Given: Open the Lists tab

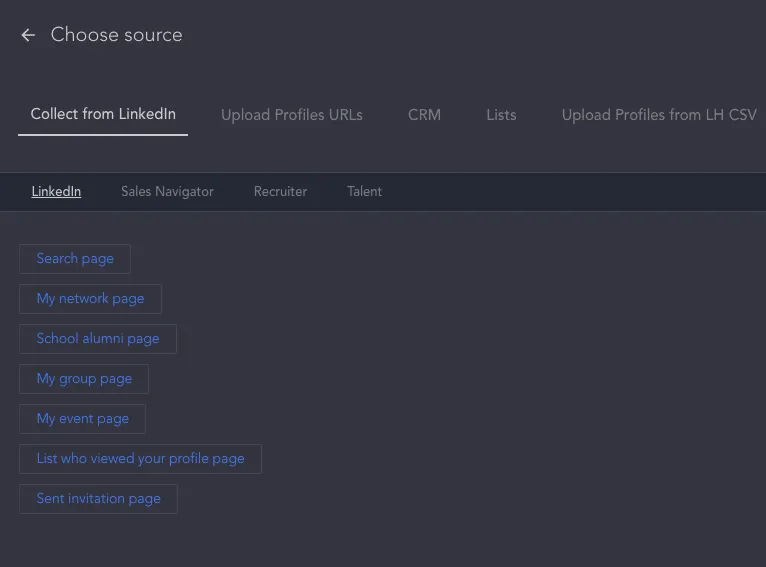Looking at the screenshot, I should [x=501, y=115].
